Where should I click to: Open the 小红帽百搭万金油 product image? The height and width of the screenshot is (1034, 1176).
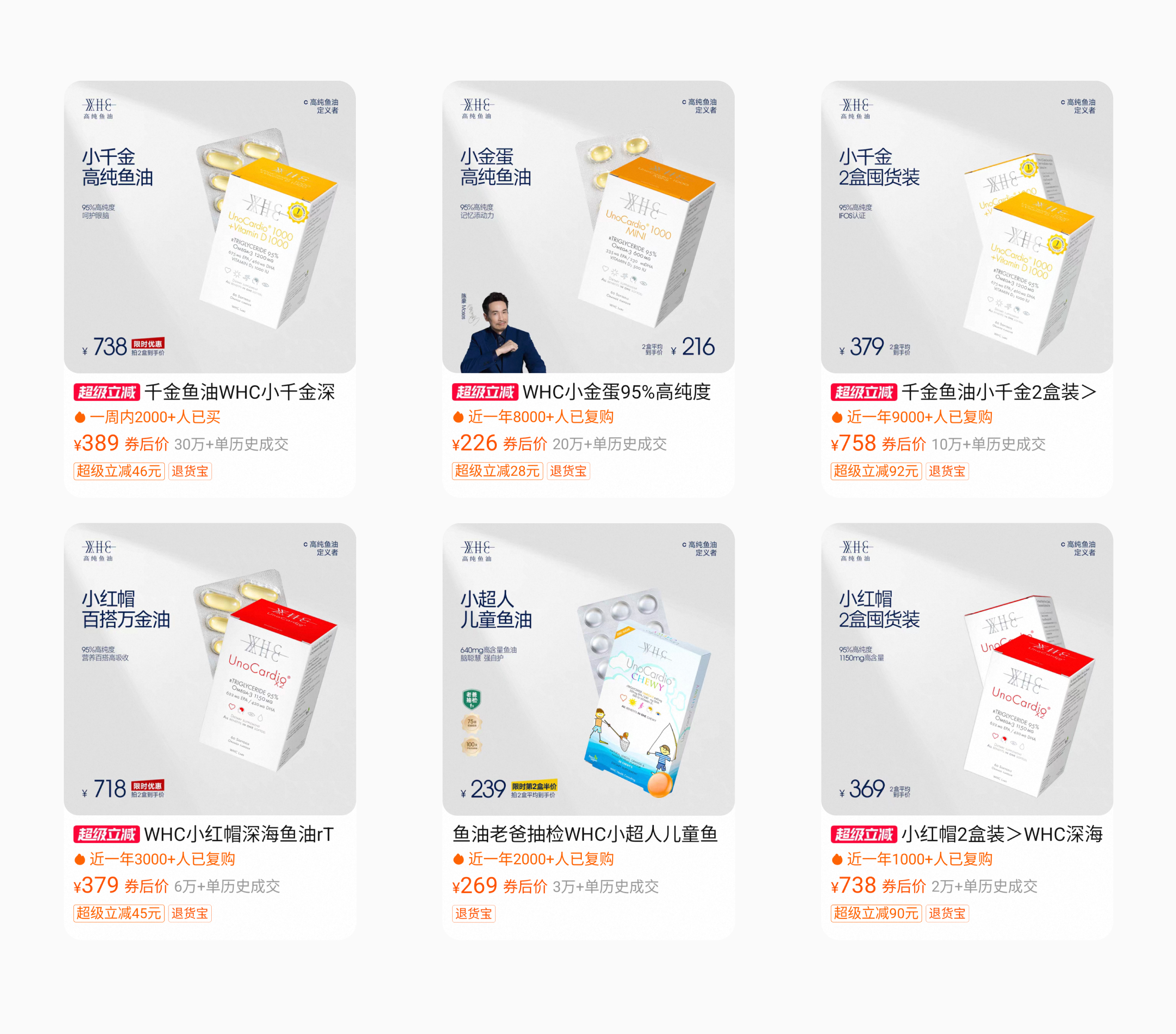[x=209, y=669]
